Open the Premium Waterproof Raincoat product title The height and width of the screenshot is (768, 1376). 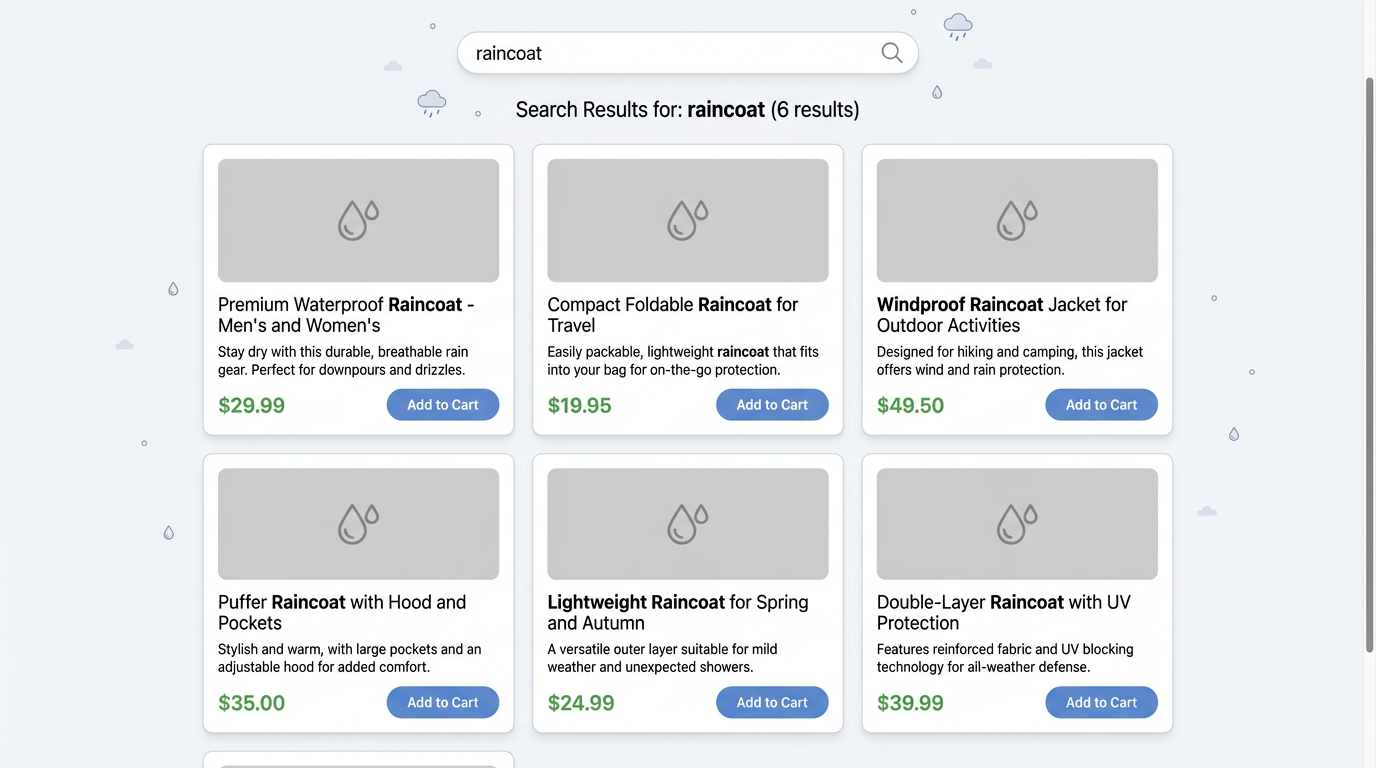click(345, 314)
